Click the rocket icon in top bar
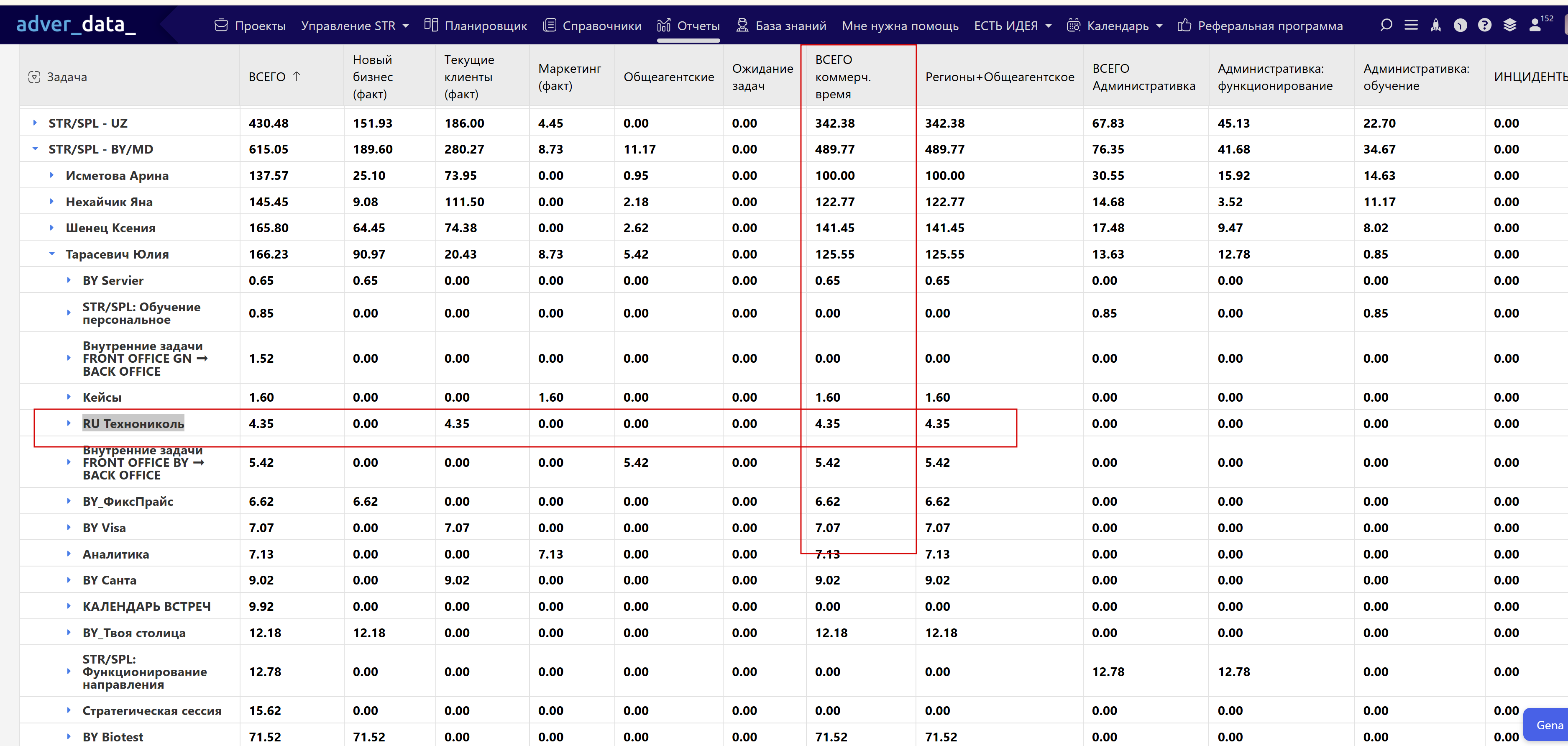The width and height of the screenshot is (1568, 746). click(x=1436, y=25)
